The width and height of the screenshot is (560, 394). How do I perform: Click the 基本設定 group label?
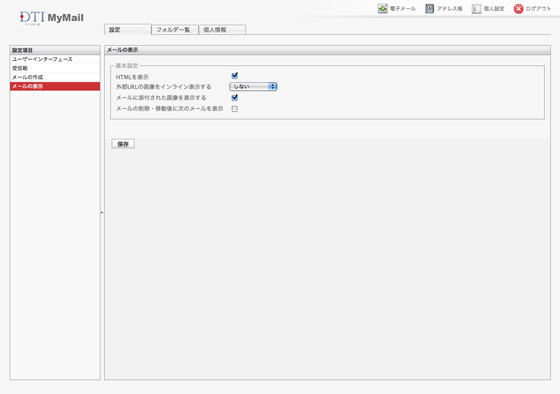[x=127, y=66]
